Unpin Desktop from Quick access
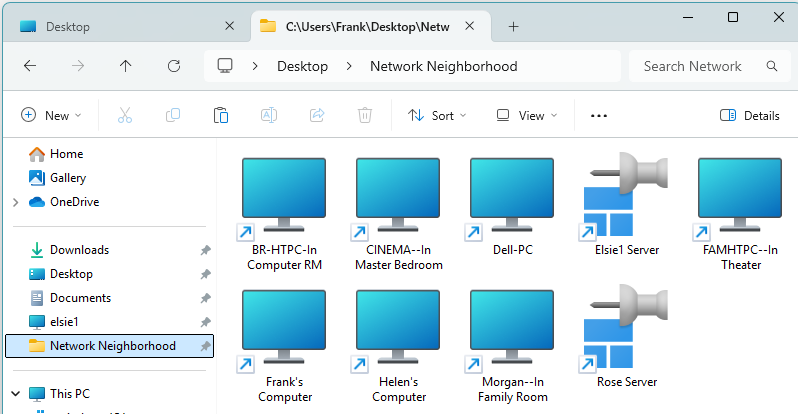 205,274
